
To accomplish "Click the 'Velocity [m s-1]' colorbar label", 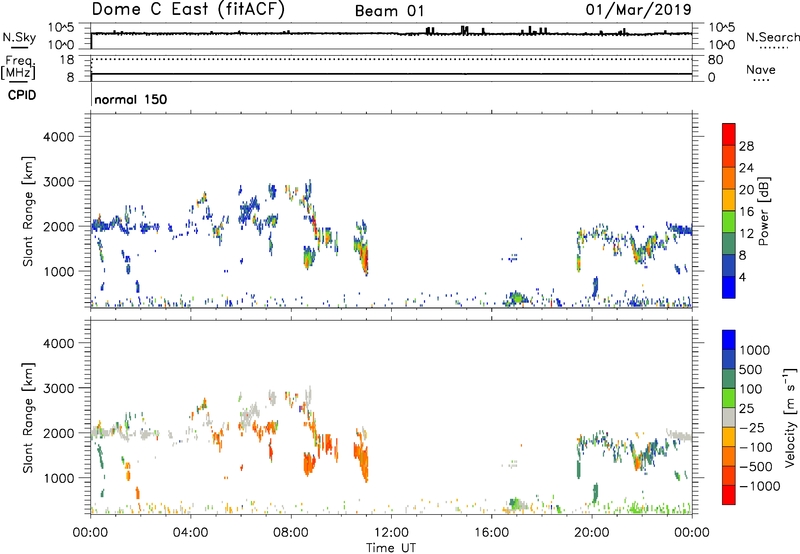I will coord(790,417).
